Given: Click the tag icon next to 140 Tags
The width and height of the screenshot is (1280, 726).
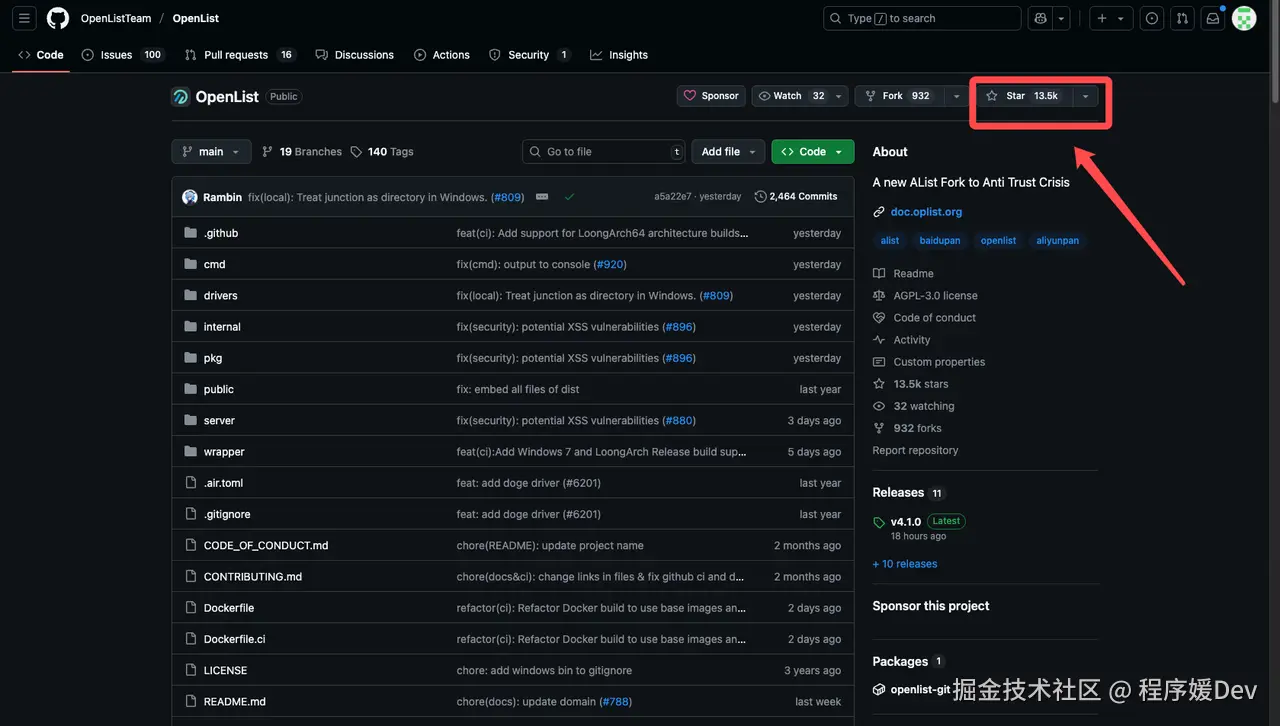Looking at the screenshot, I should [356, 152].
